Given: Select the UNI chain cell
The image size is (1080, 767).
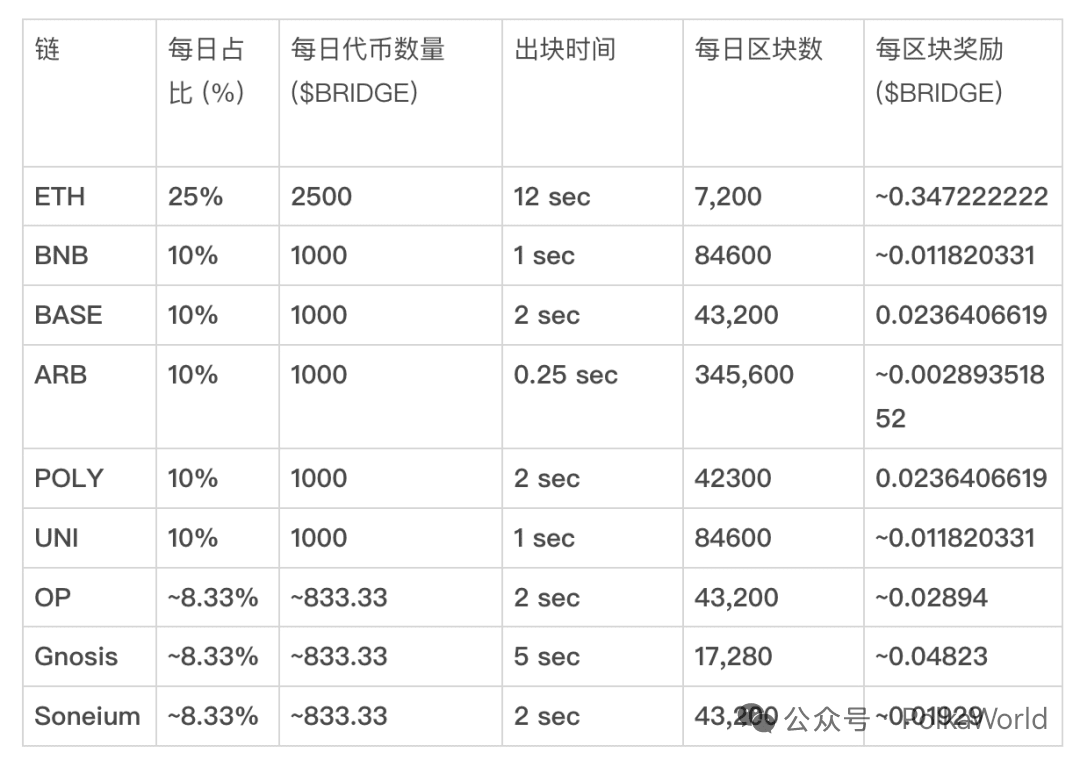Looking at the screenshot, I should click(x=56, y=538).
